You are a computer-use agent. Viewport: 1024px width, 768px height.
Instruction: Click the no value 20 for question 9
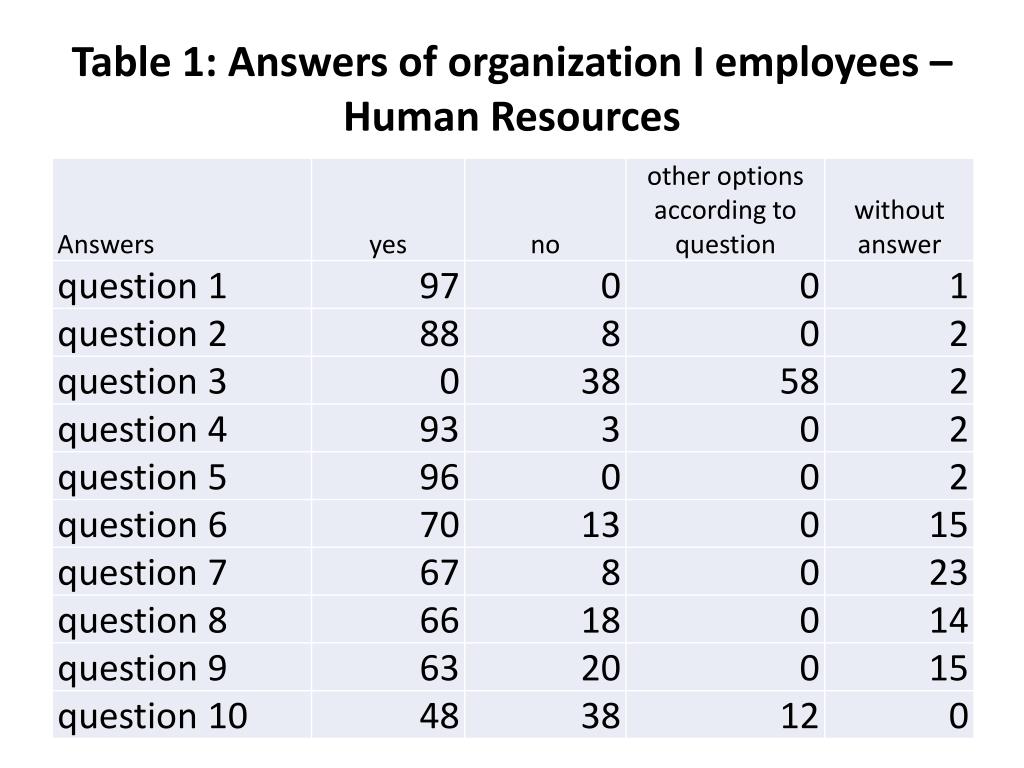(601, 667)
